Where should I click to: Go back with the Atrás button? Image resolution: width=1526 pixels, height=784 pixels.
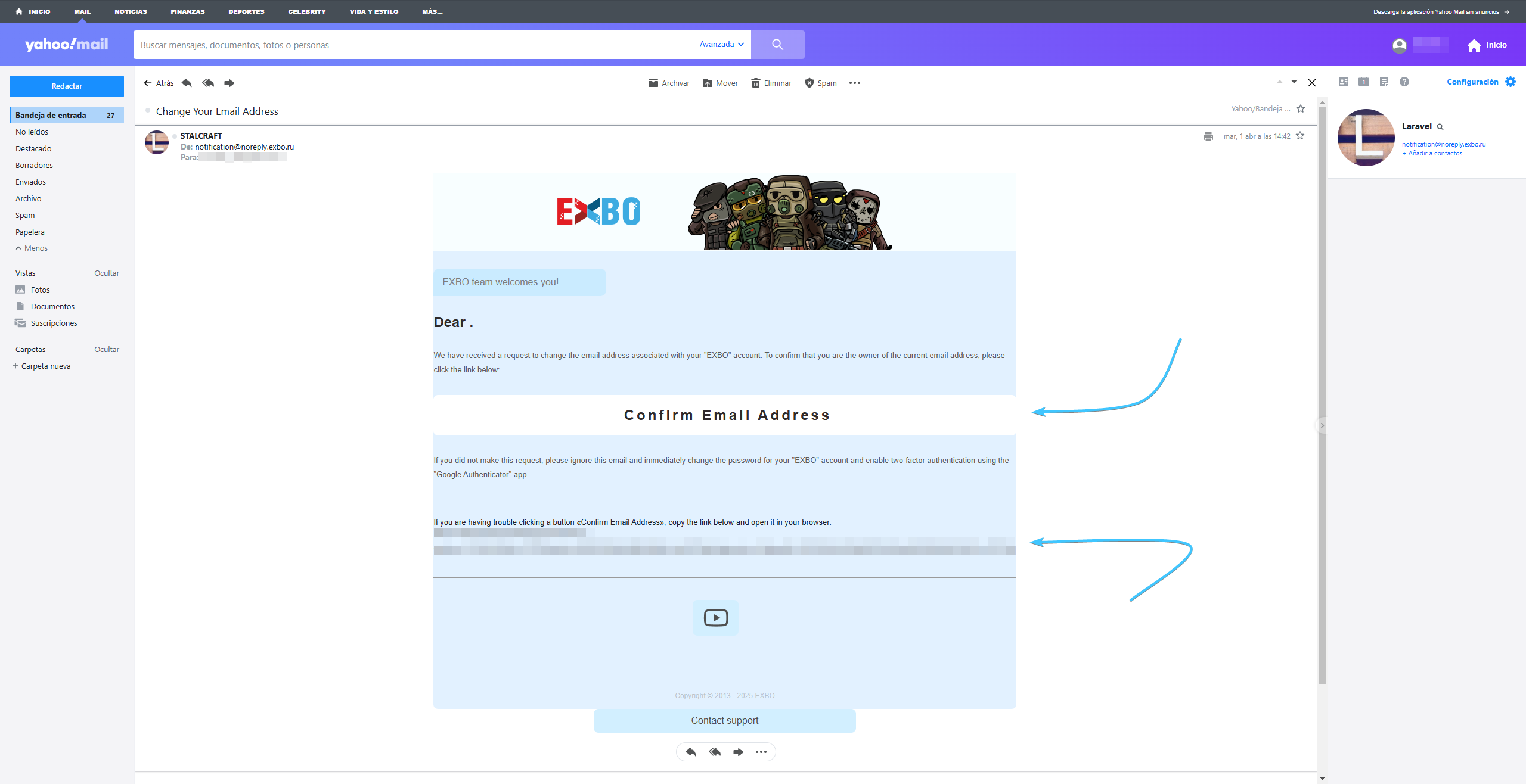pyautogui.click(x=159, y=83)
